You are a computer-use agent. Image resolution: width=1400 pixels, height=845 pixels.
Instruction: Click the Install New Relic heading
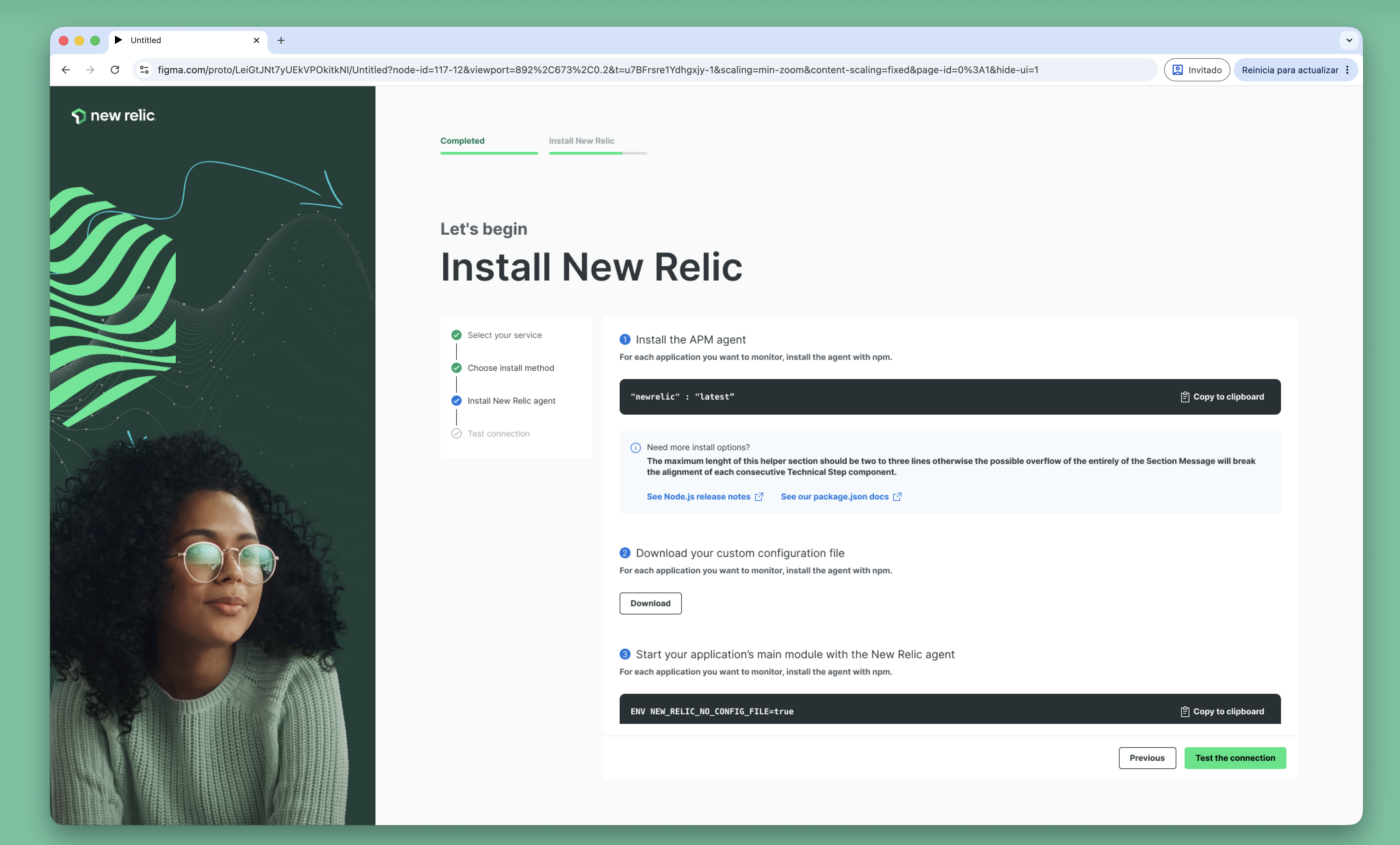(x=592, y=266)
